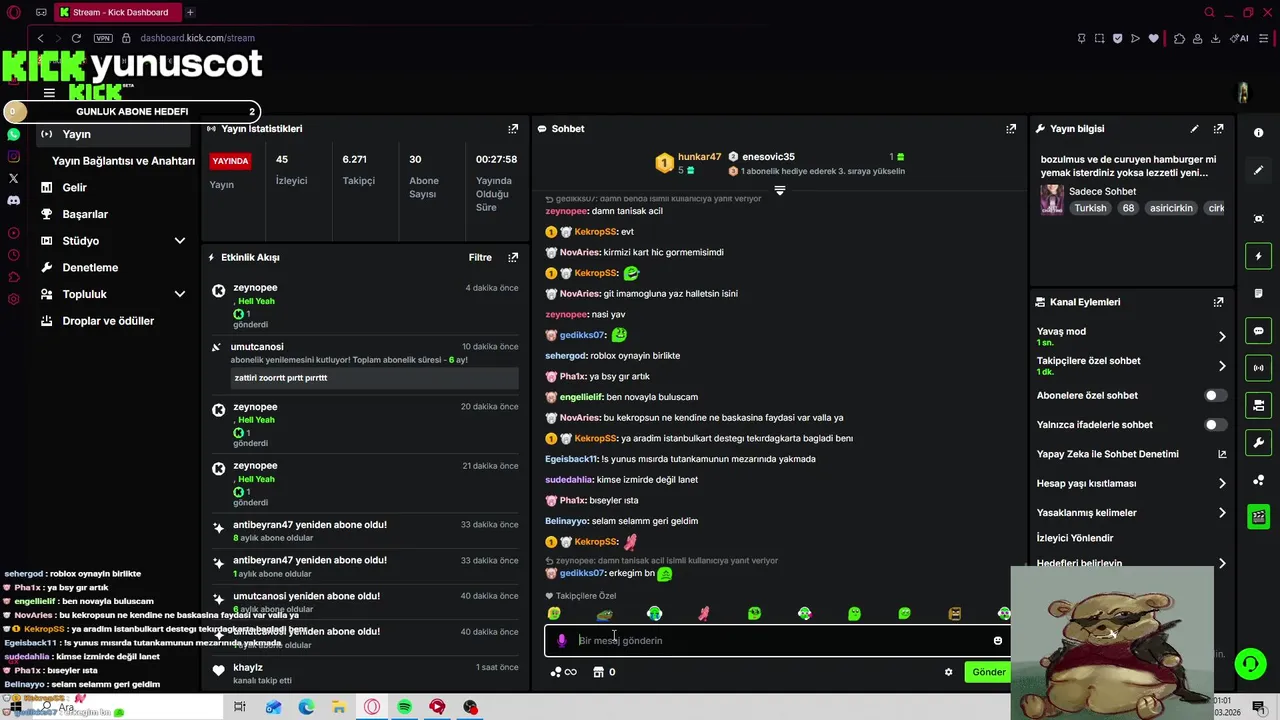This screenshot has height=720, width=1280.
Task: Click the YAYINDA live status badge
Action: point(230,161)
